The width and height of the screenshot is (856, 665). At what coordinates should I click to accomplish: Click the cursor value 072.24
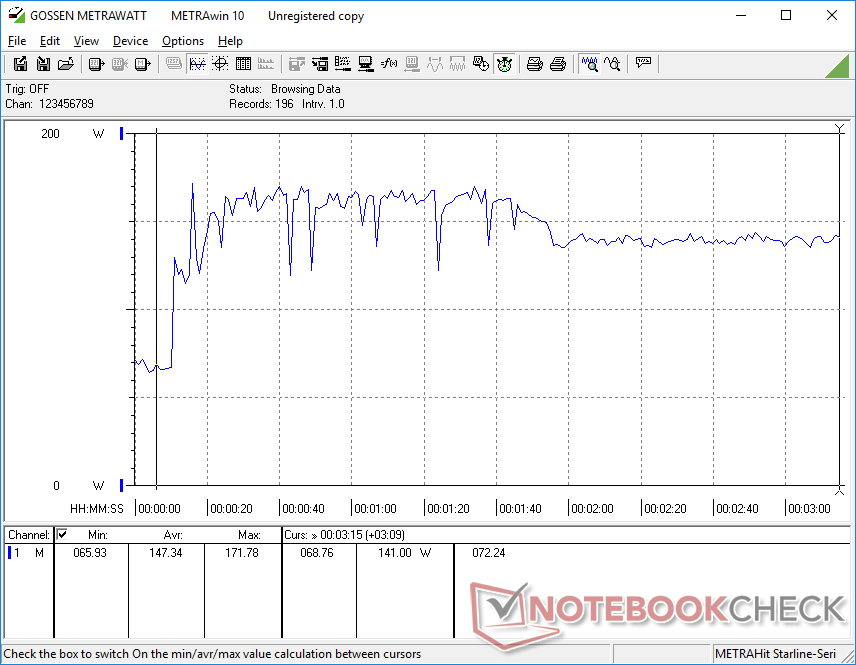coord(489,553)
